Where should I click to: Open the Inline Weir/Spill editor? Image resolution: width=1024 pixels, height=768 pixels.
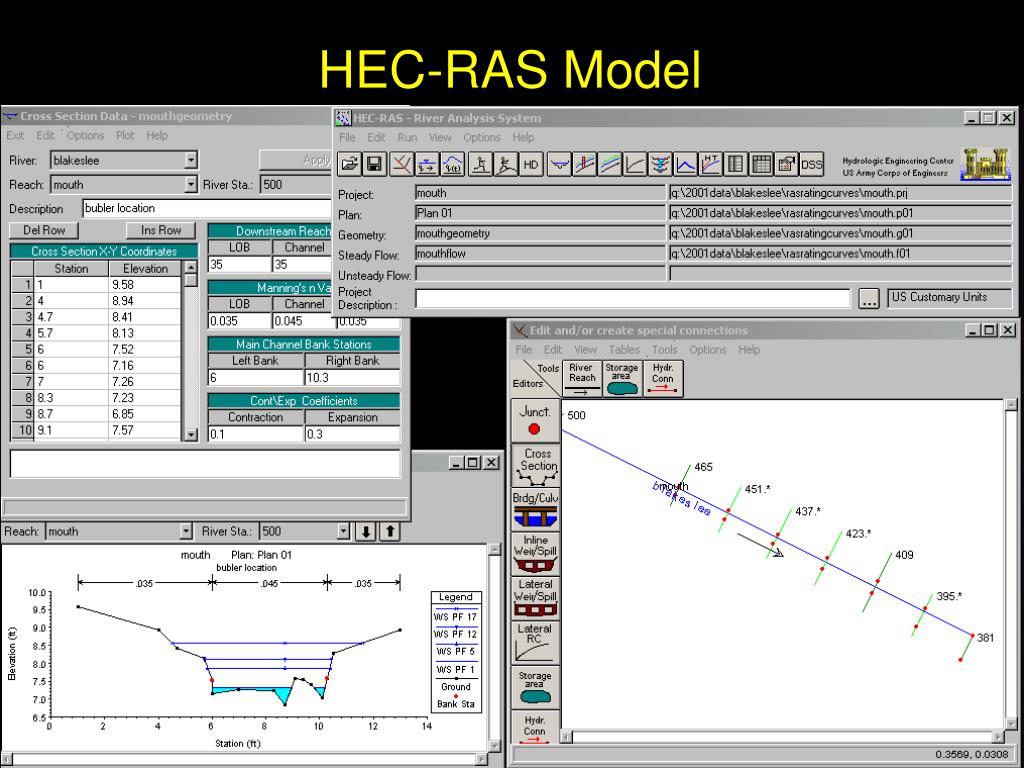(535, 554)
